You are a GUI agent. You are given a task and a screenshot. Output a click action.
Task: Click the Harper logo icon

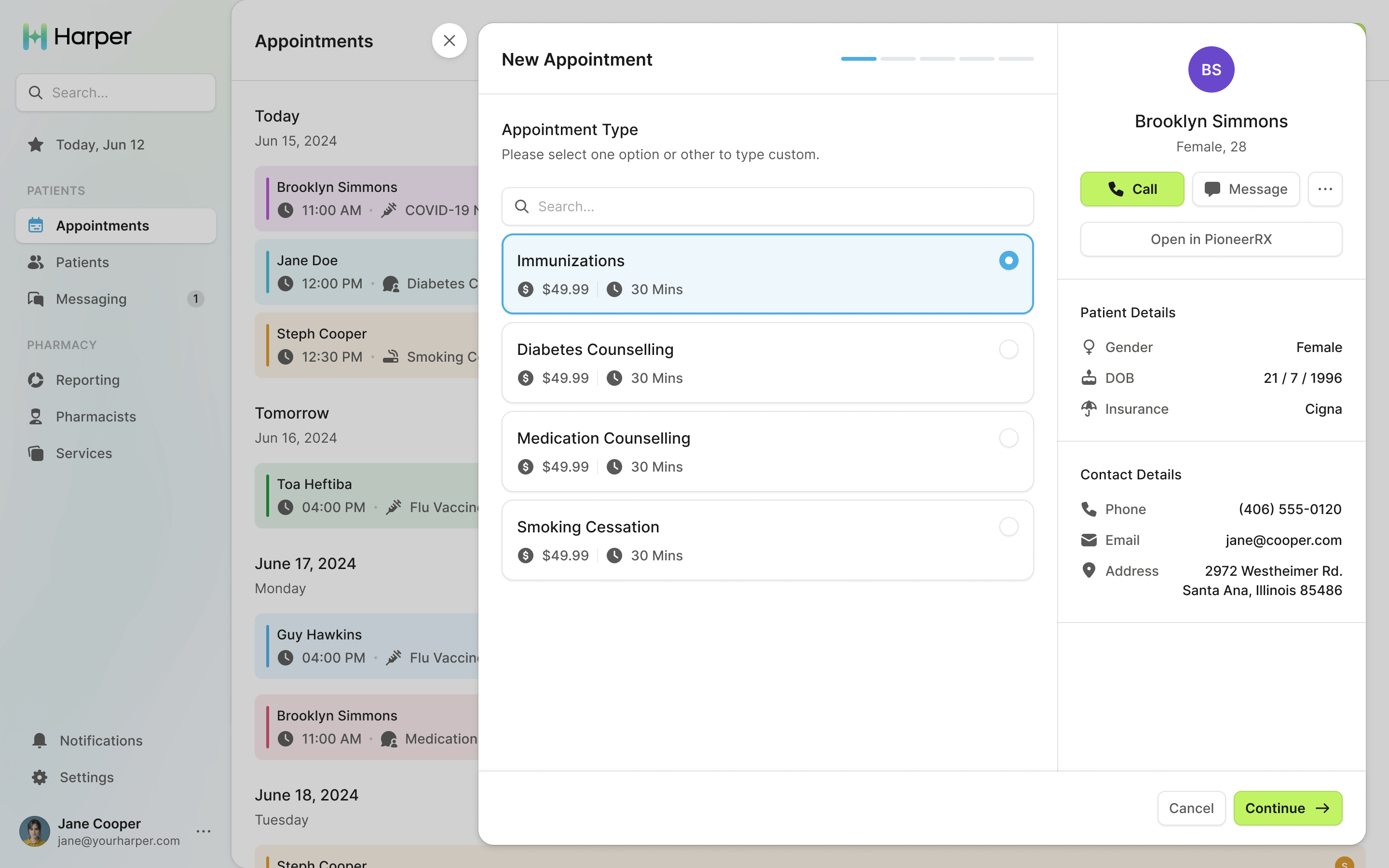pyautogui.click(x=34, y=37)
